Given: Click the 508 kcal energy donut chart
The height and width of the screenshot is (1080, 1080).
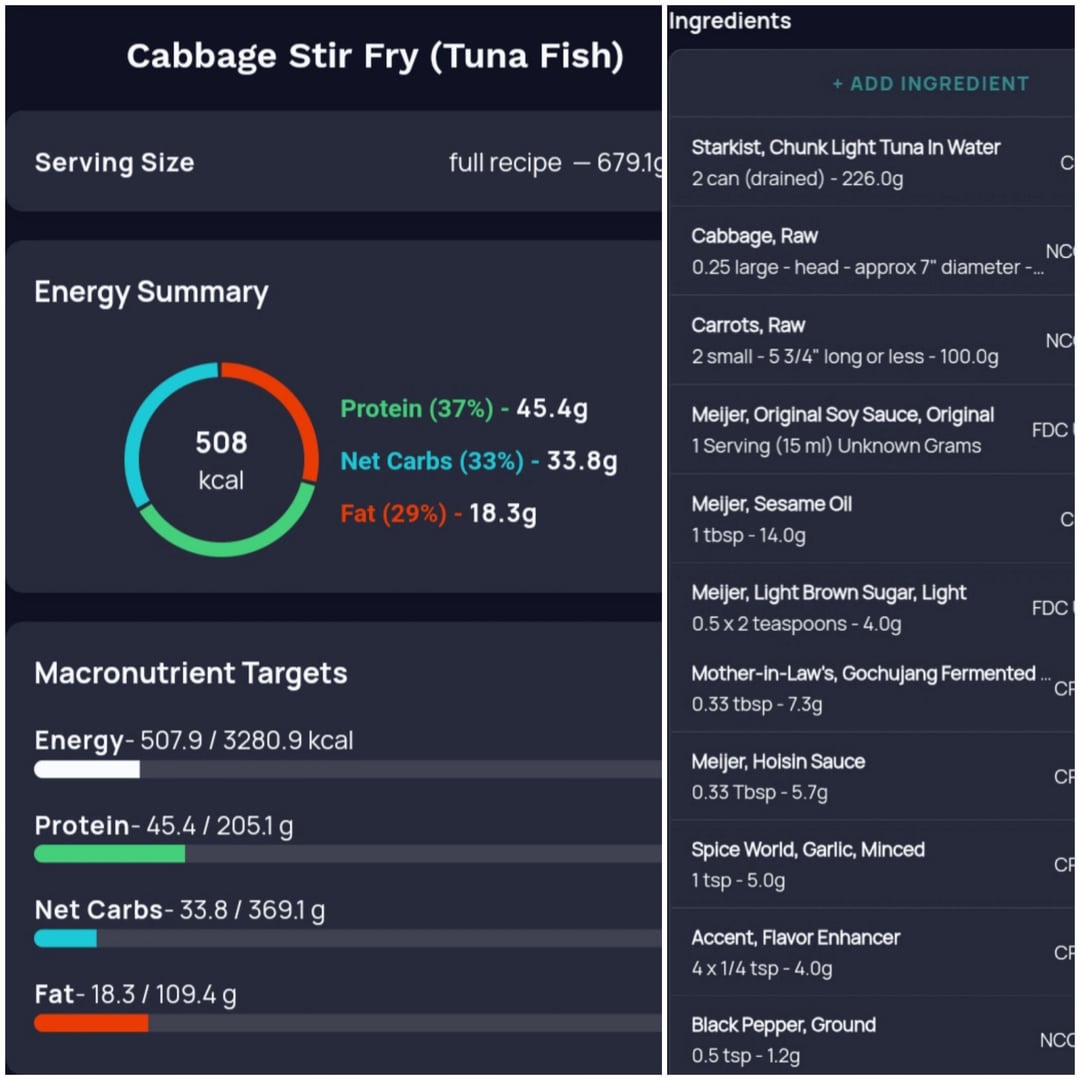Looking at the screenshot, I should [x=221, y=460].
